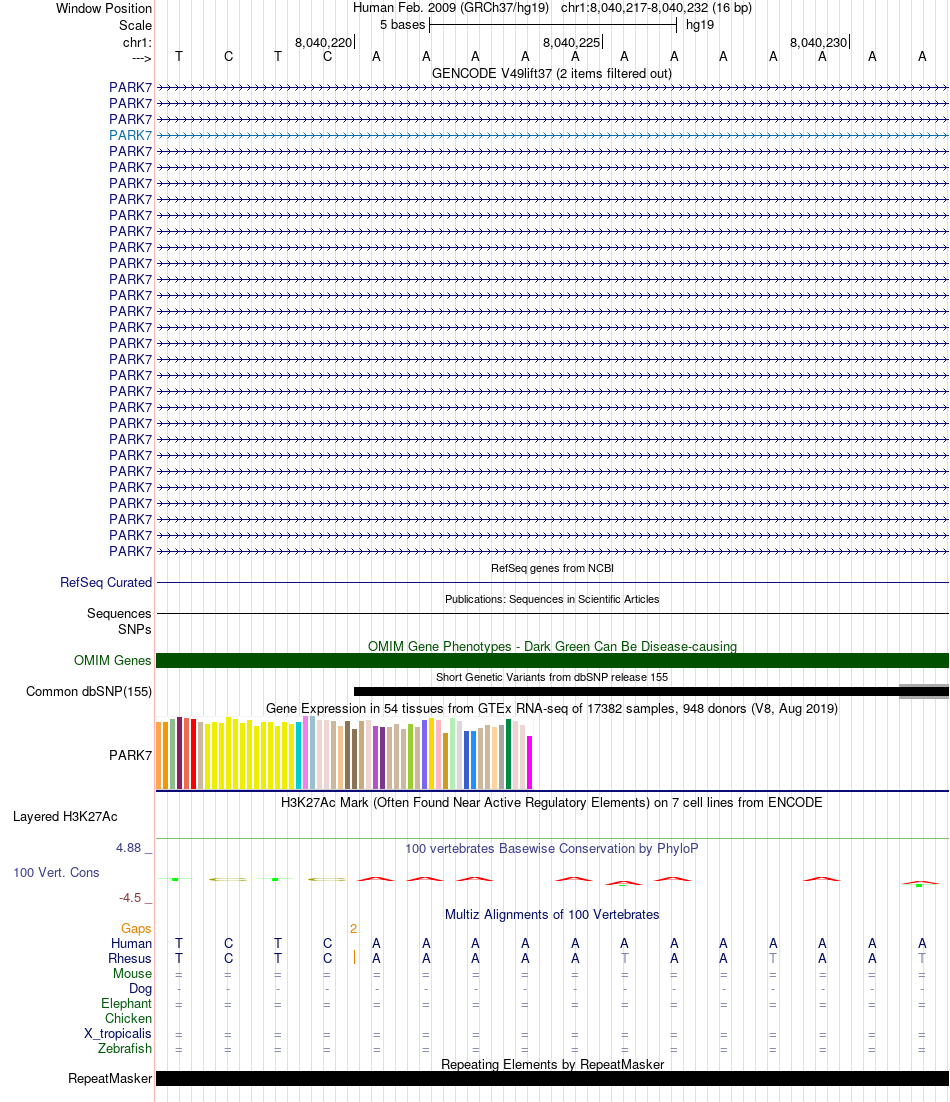Click the Mouse alignment row label
This screenshot has height=1102, width=950.
132,973
